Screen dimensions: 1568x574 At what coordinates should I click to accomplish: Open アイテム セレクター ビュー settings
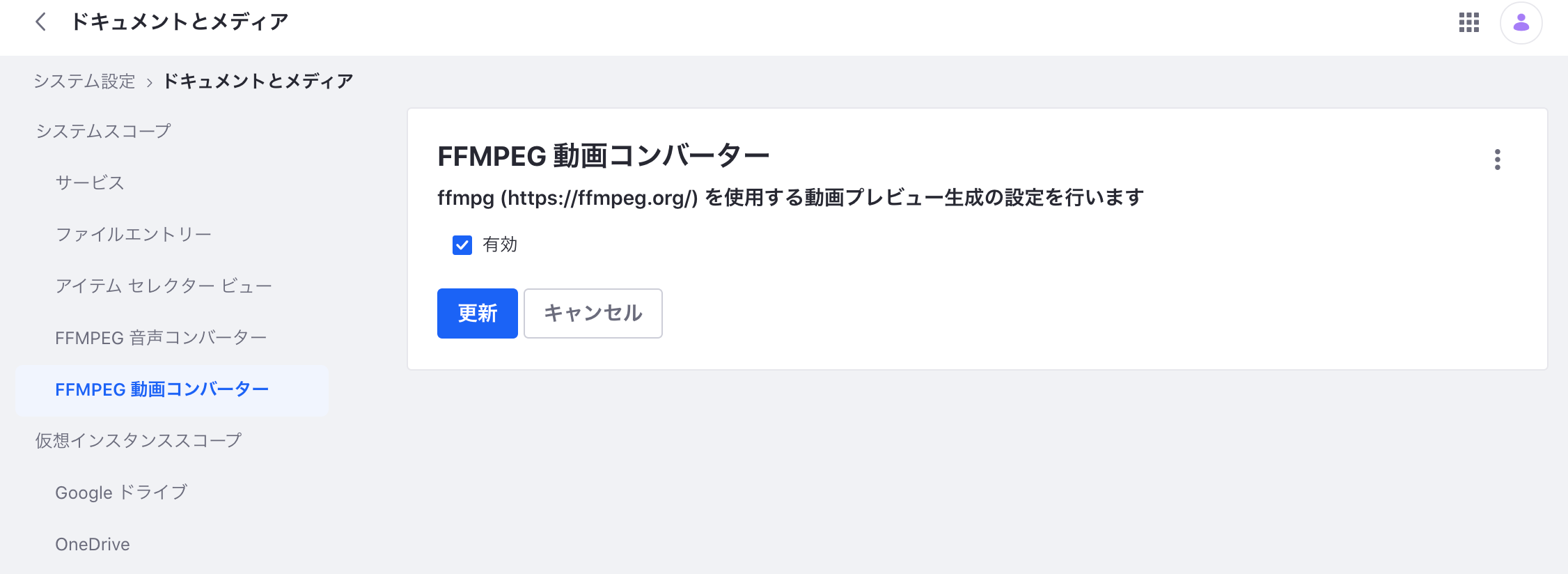coord(164,286)
